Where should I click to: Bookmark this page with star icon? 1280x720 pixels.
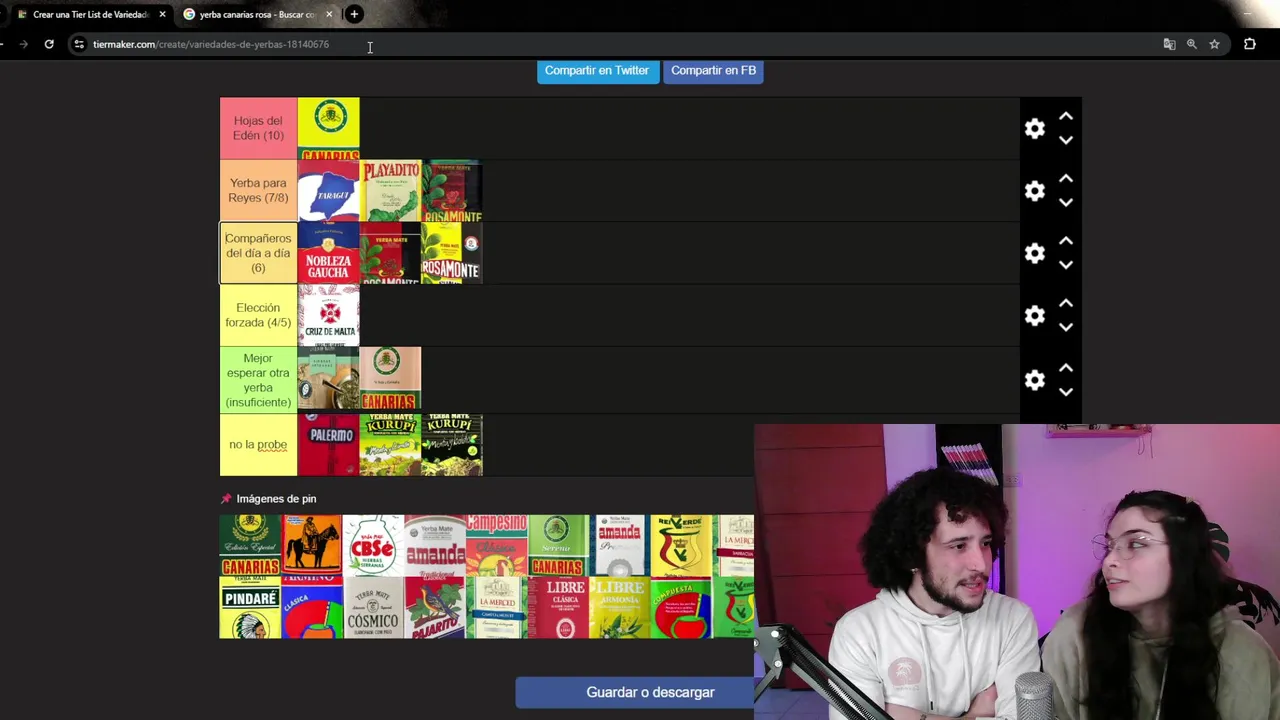coord(1214,44)
